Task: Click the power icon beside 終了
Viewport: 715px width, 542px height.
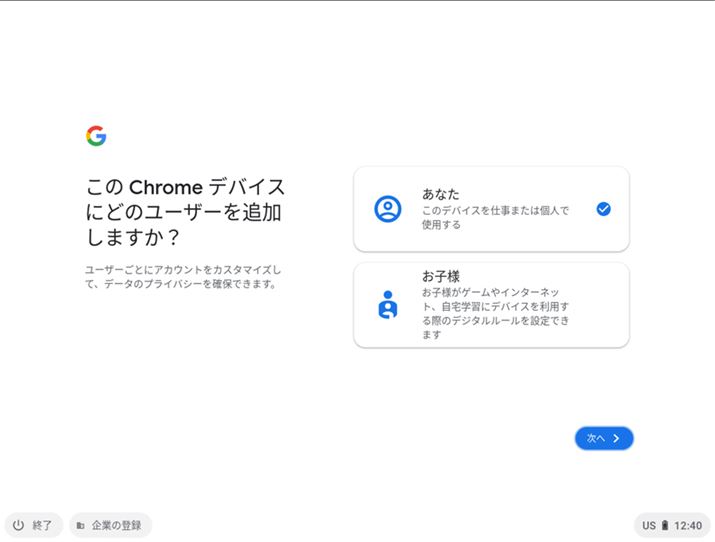Action: [x=18, y=525]
